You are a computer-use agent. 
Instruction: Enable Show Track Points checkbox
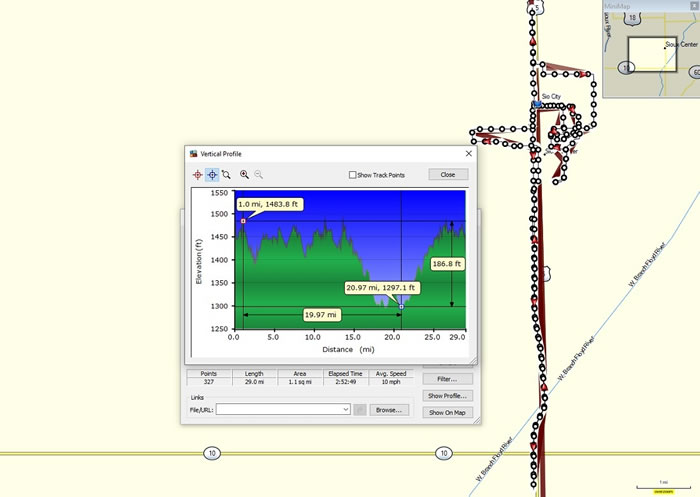point(352,175)
